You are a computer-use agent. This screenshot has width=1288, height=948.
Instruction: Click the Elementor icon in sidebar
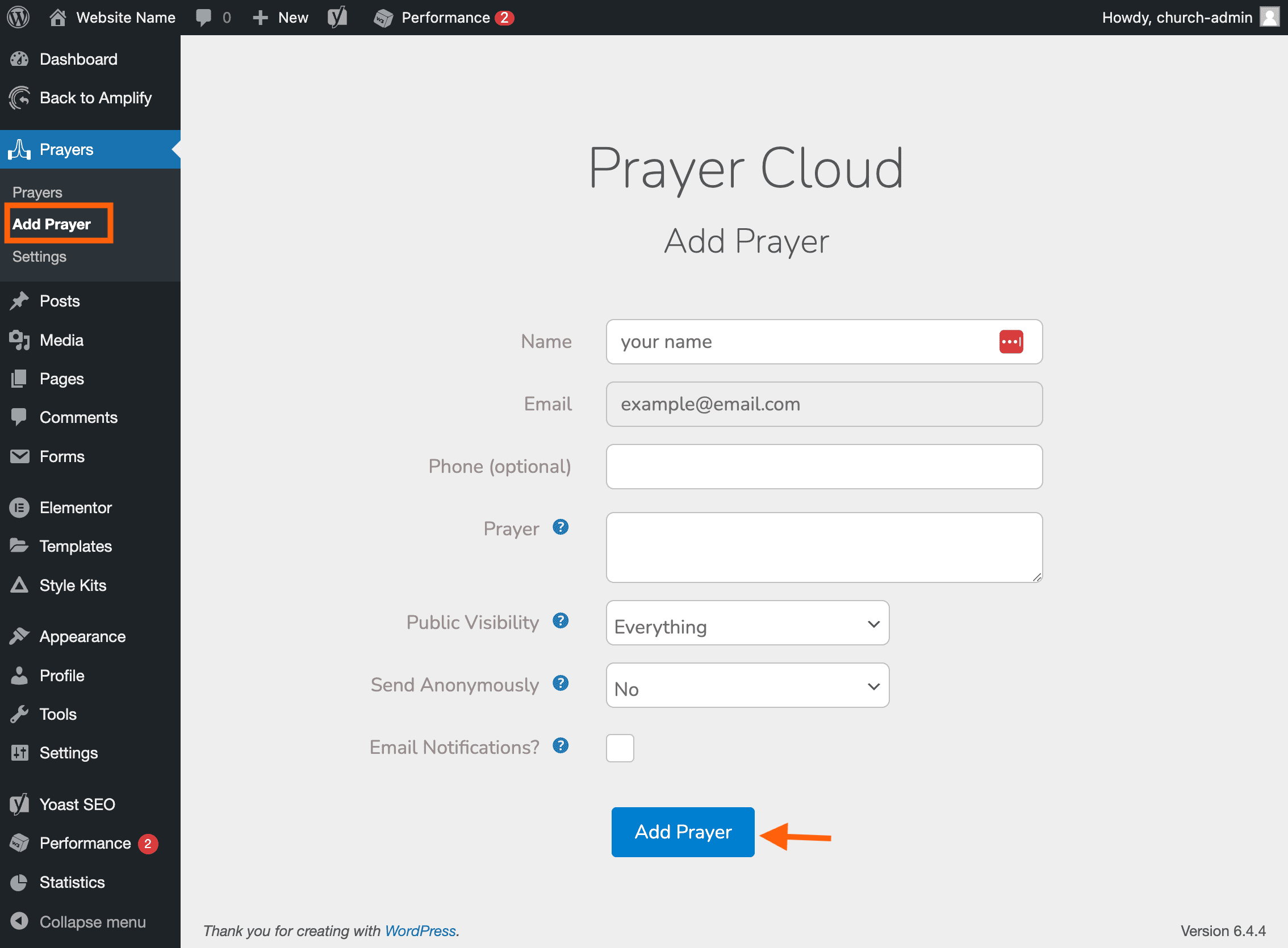point(19,507)
